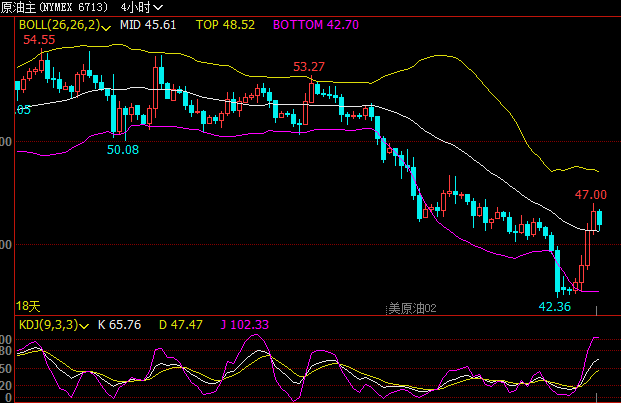
Task: Click the 美原油02 contract marker
Action: [x=412, y=308]
